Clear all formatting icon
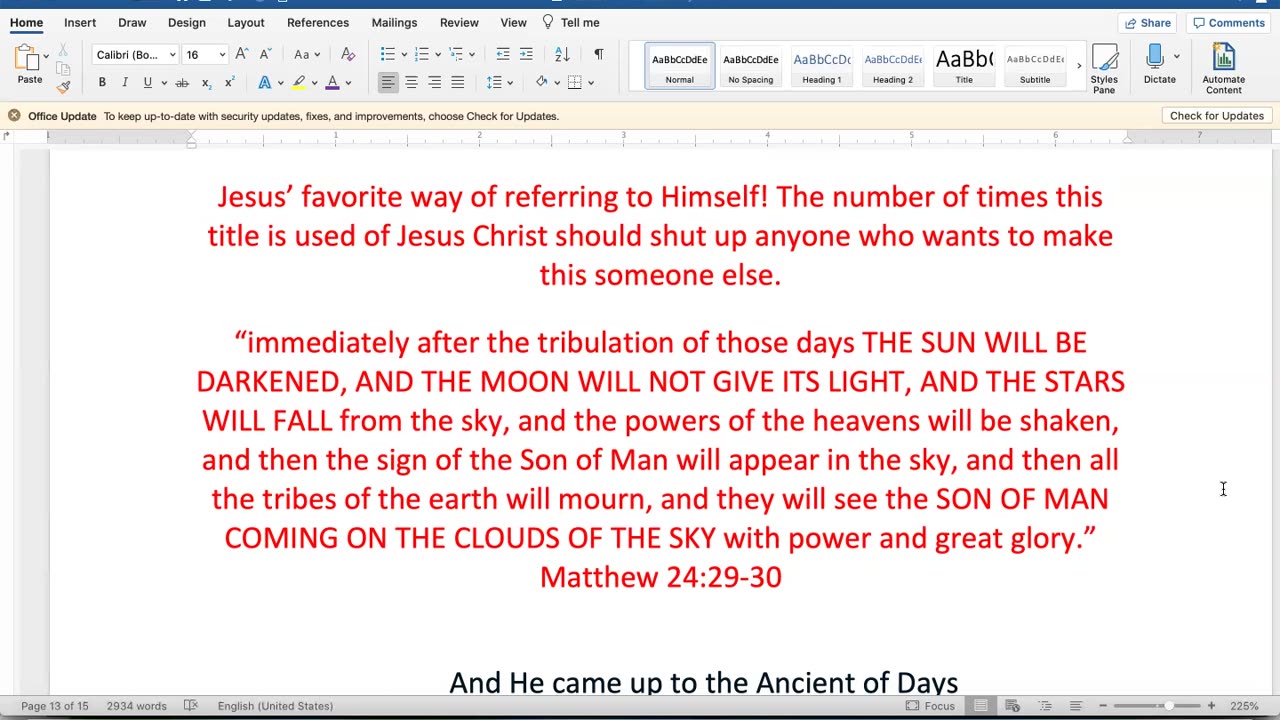This screenshot has width=1280, height=720. [x=348, y=54]
